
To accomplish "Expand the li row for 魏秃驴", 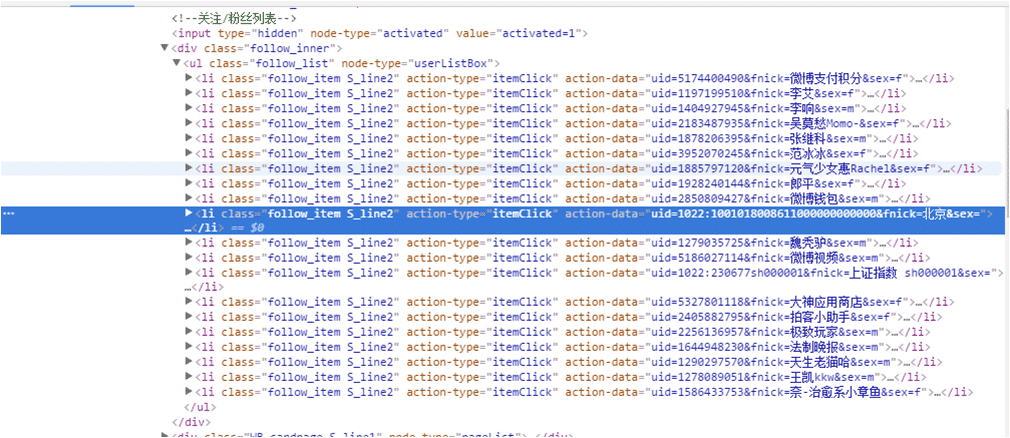I will 189,242.
